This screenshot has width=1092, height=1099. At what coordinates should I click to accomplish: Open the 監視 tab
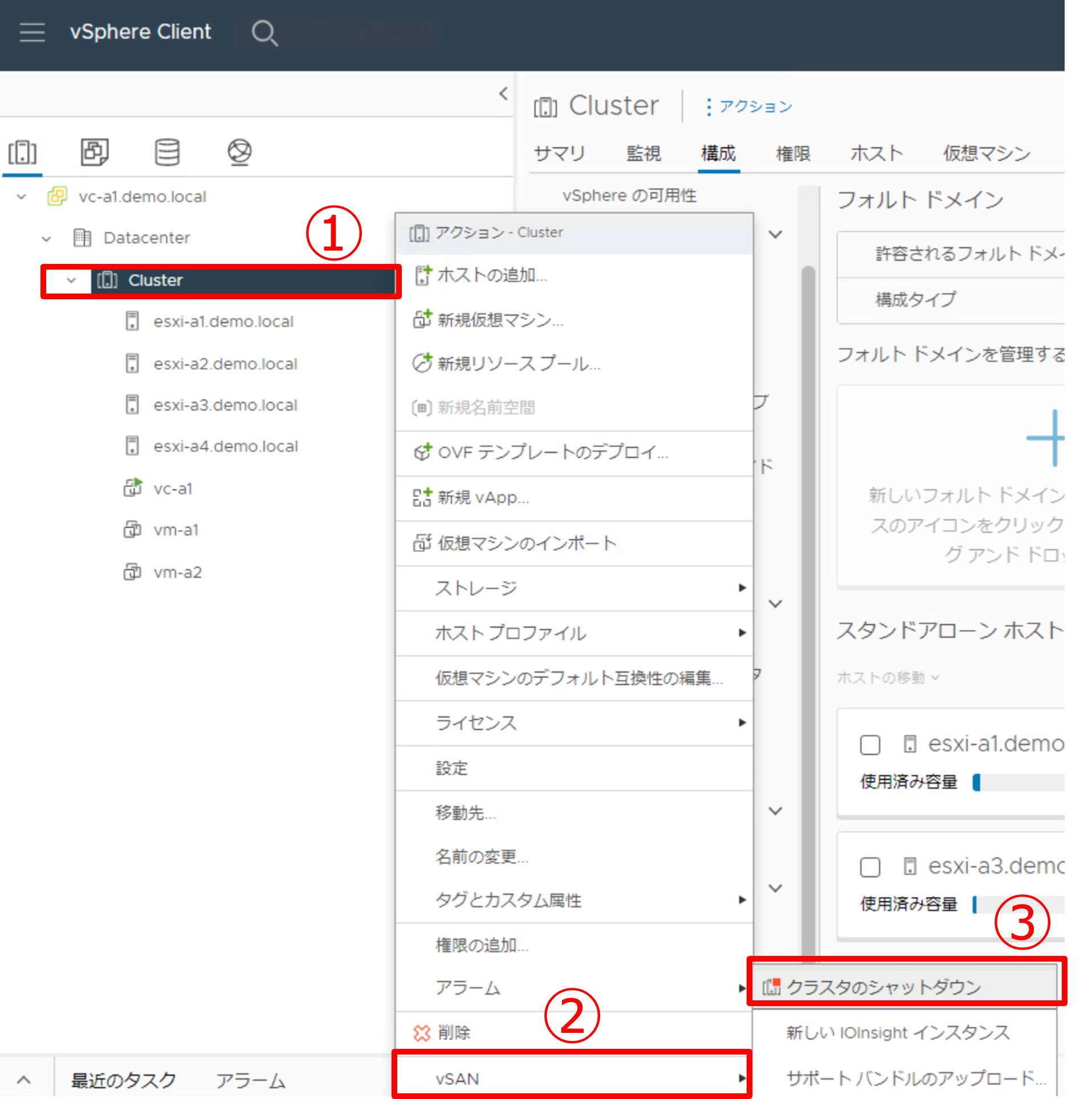[643, 153]
